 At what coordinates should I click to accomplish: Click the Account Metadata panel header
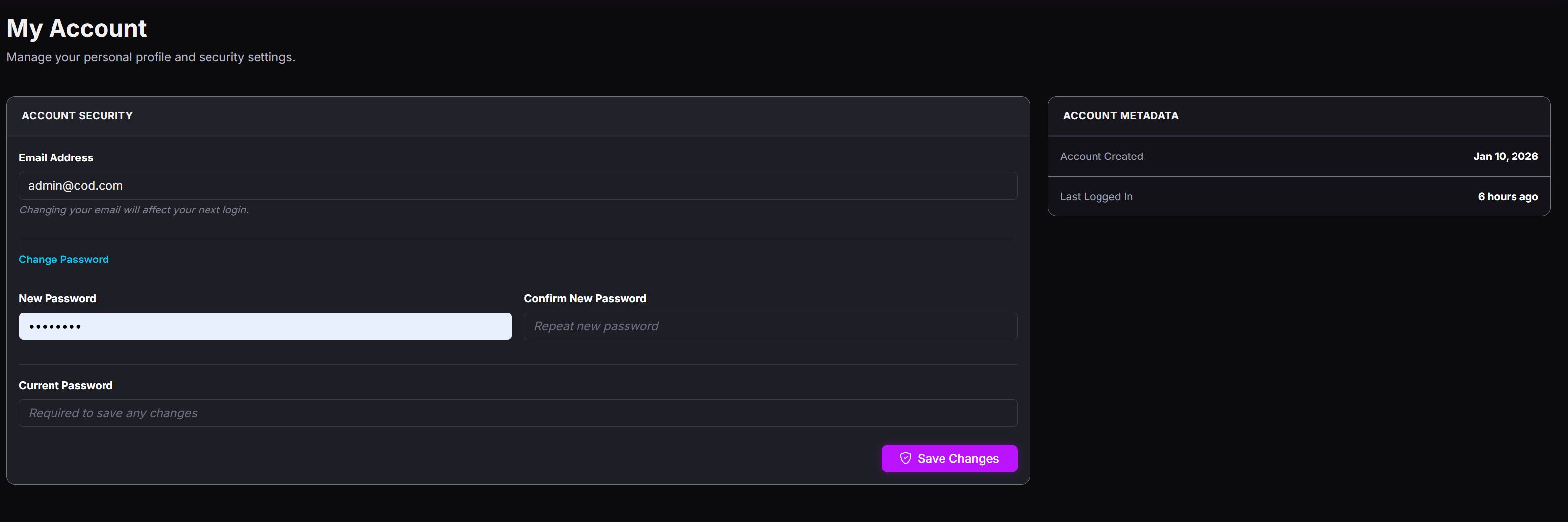click(1121, 115)
